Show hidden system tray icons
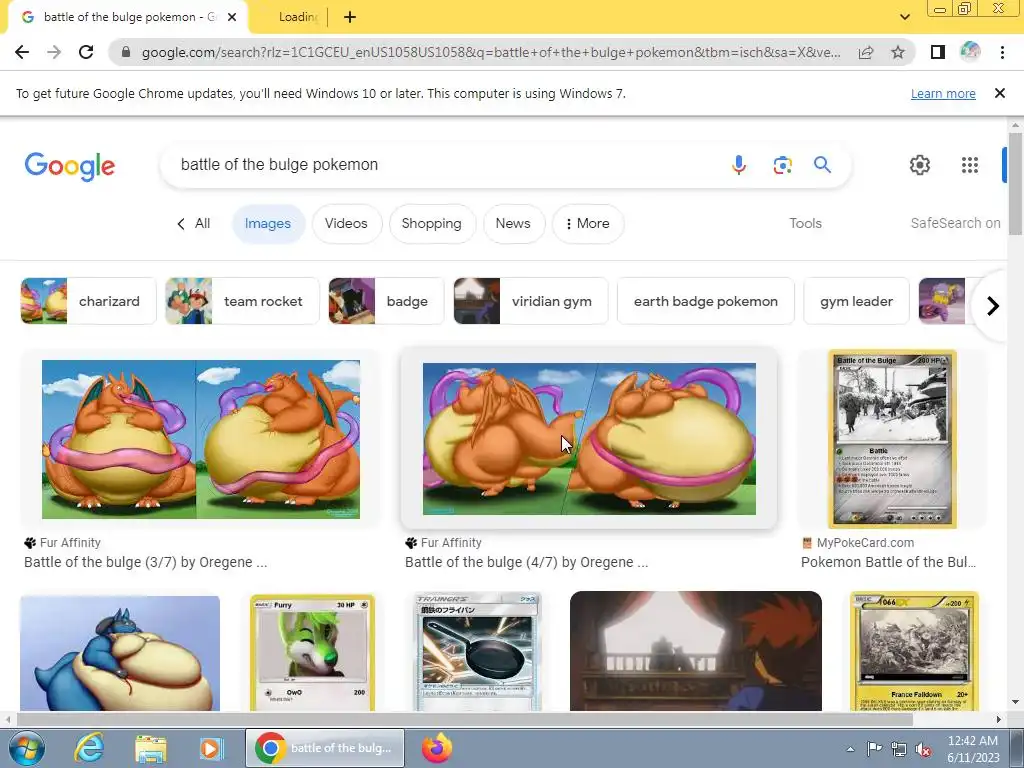1024x768 pixels. 850,749
